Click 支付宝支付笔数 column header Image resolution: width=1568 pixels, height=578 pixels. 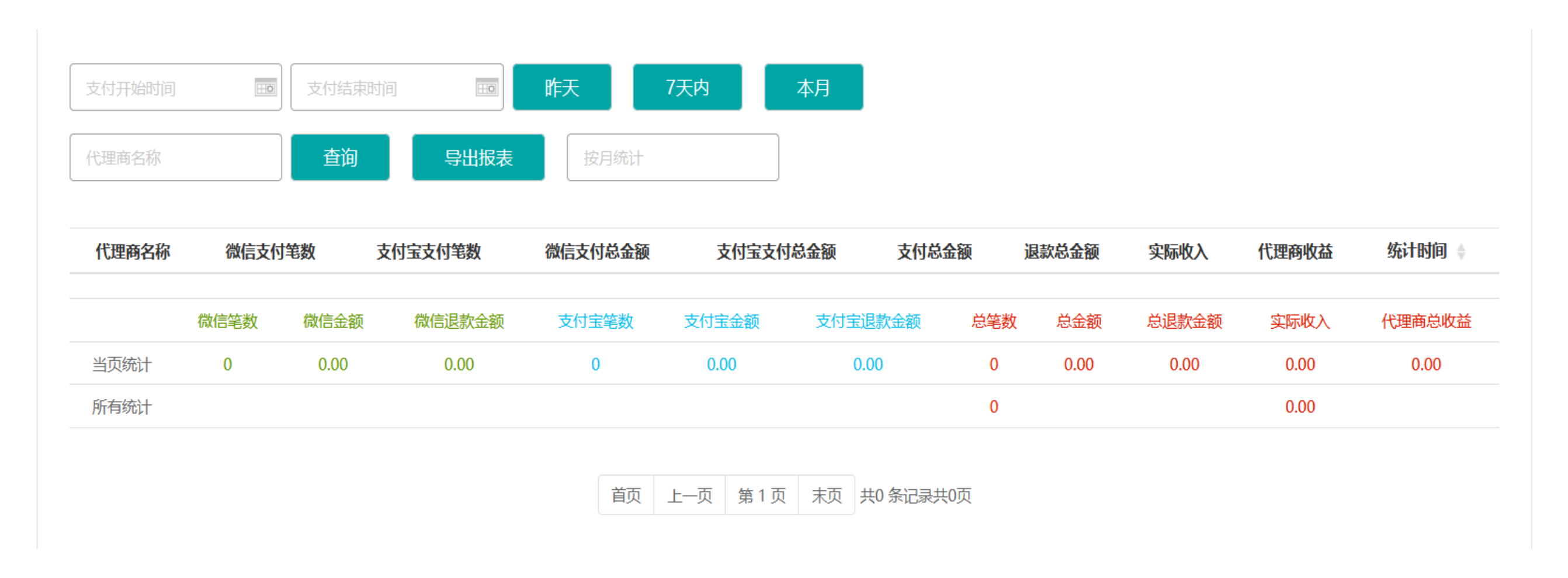click(x=429, y=251)
